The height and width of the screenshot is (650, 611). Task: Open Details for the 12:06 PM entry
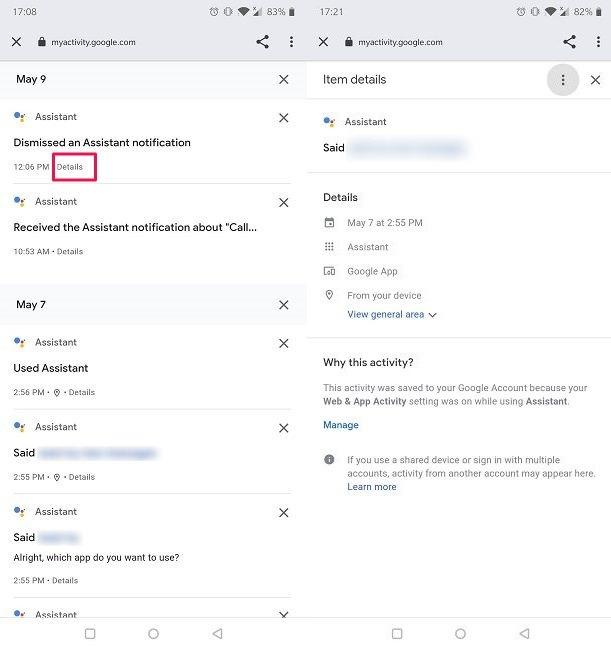[70, 167]
